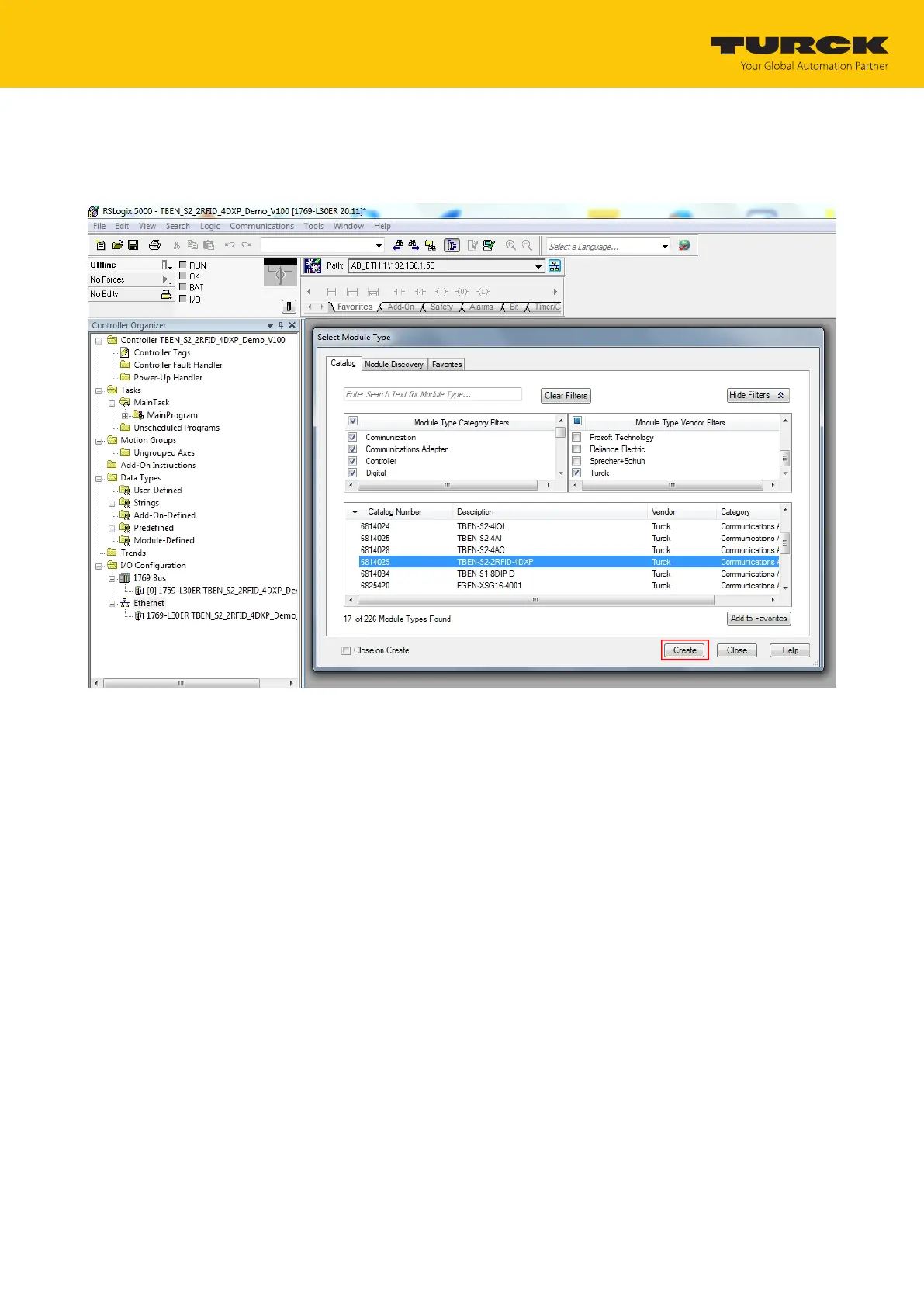Click the Hide Filters button
The image size is (924, 1307).
click(758, 395)
